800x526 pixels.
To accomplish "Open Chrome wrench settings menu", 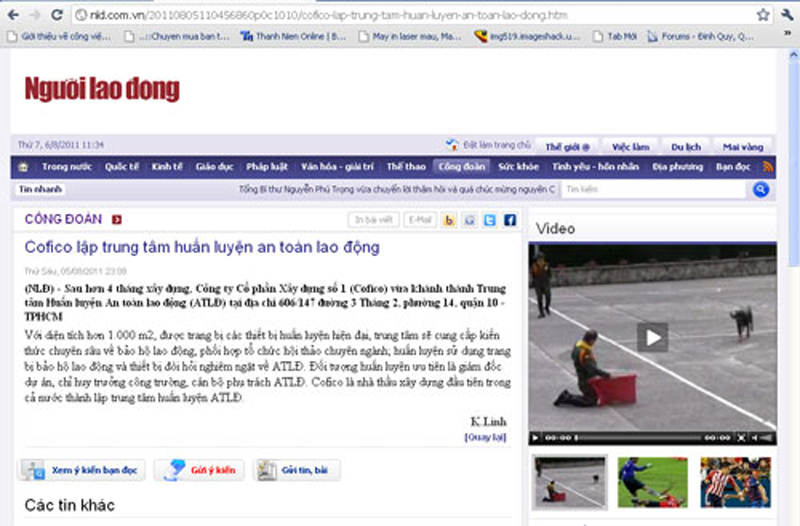I will point(785,15).
